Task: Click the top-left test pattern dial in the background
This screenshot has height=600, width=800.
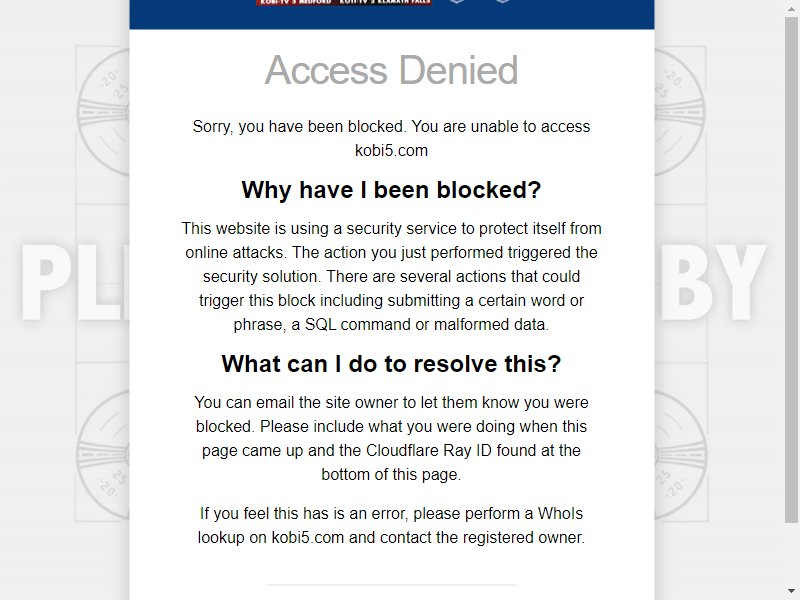Action: click(x=103, y=111)
